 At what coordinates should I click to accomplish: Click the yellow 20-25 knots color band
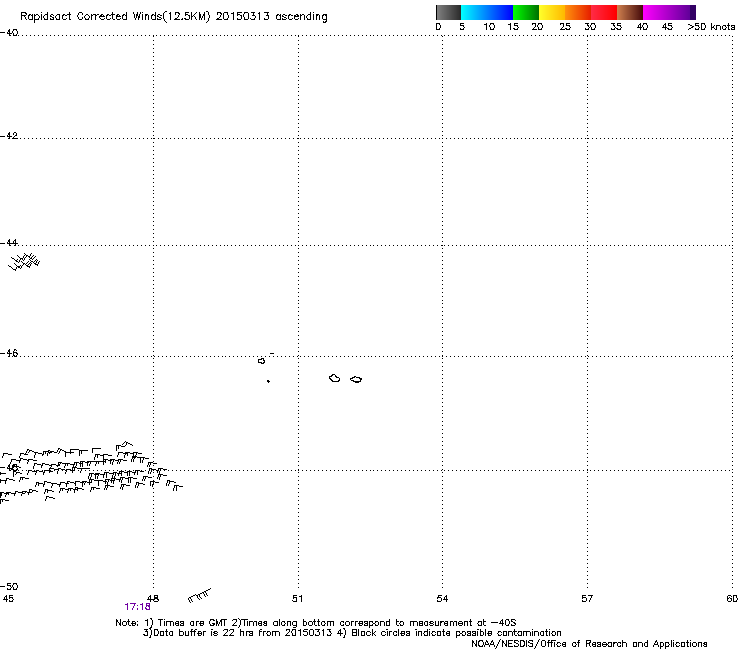coord(552,12)
